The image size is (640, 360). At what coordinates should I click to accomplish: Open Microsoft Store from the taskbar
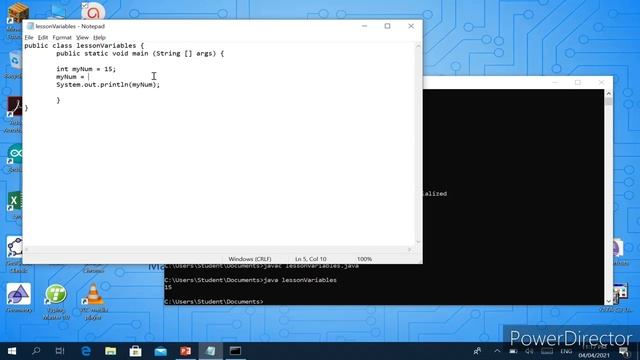[x=136, y=351]
